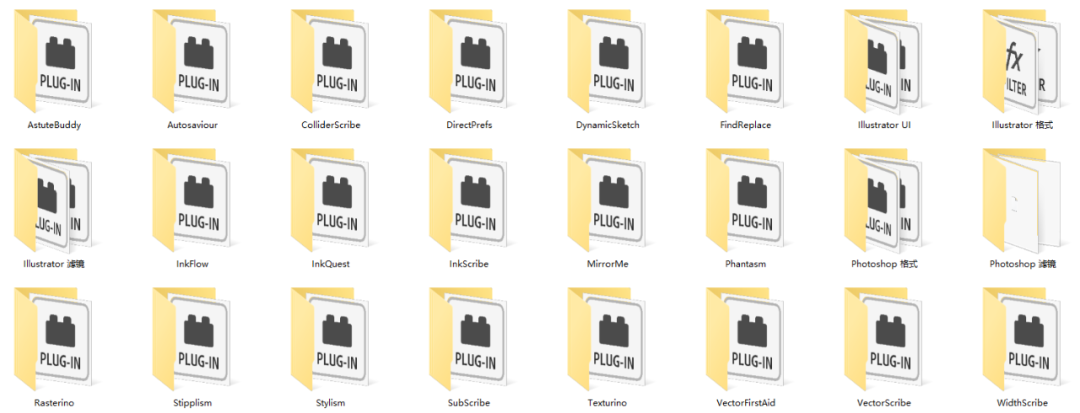Click the "Phantasm" name text

click(746, 264)
